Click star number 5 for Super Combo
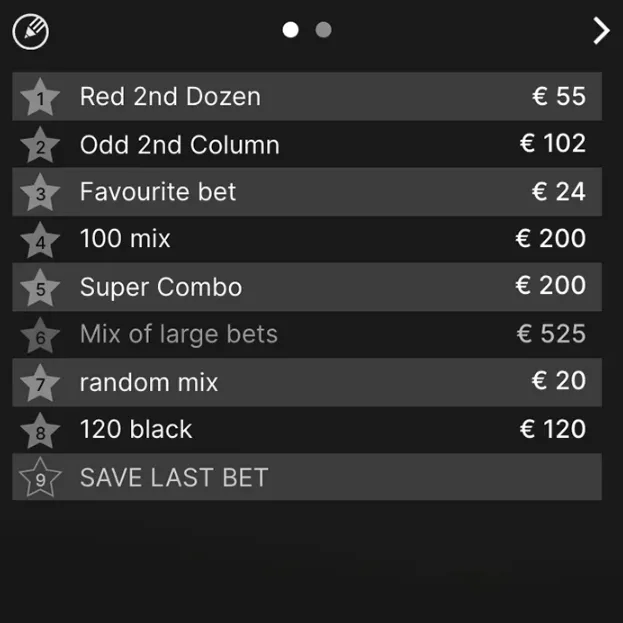623x623 pixels. tap(40, 288)
